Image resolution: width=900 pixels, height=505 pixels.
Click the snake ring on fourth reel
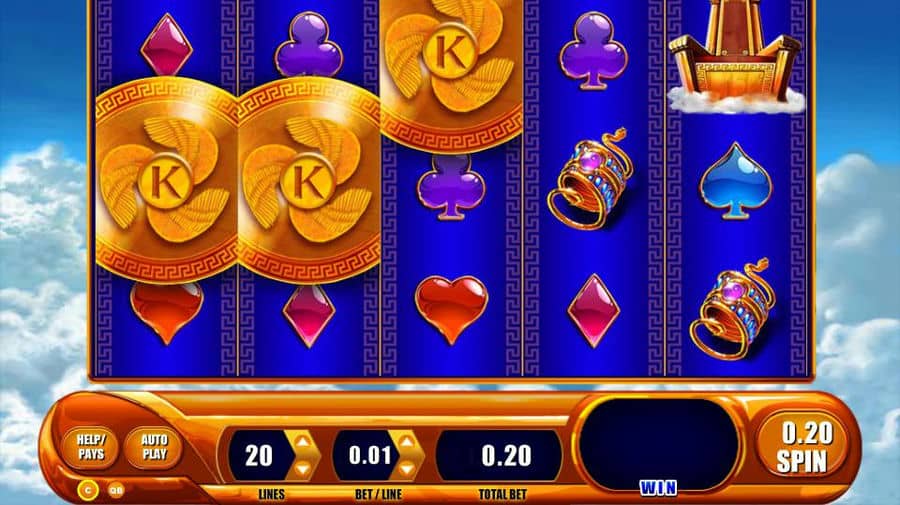589,179
